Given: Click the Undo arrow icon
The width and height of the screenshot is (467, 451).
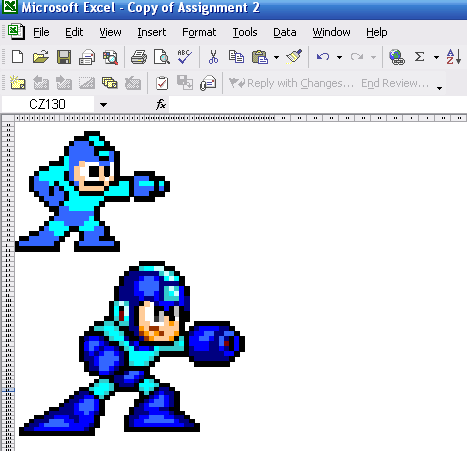Looking at the screenshot, I should point(323,57).
